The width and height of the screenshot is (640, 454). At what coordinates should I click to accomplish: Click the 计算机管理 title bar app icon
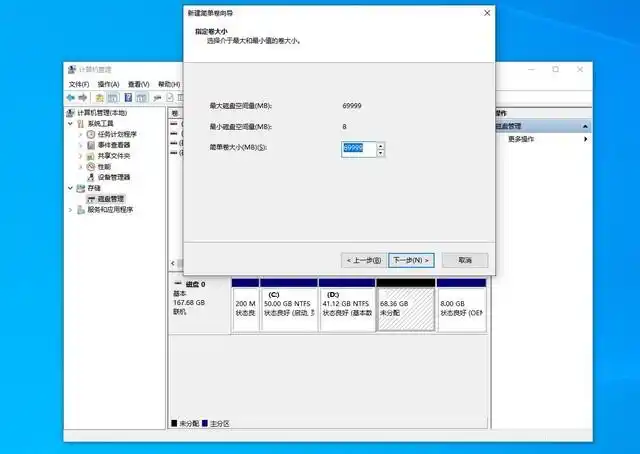click(72, 69)
